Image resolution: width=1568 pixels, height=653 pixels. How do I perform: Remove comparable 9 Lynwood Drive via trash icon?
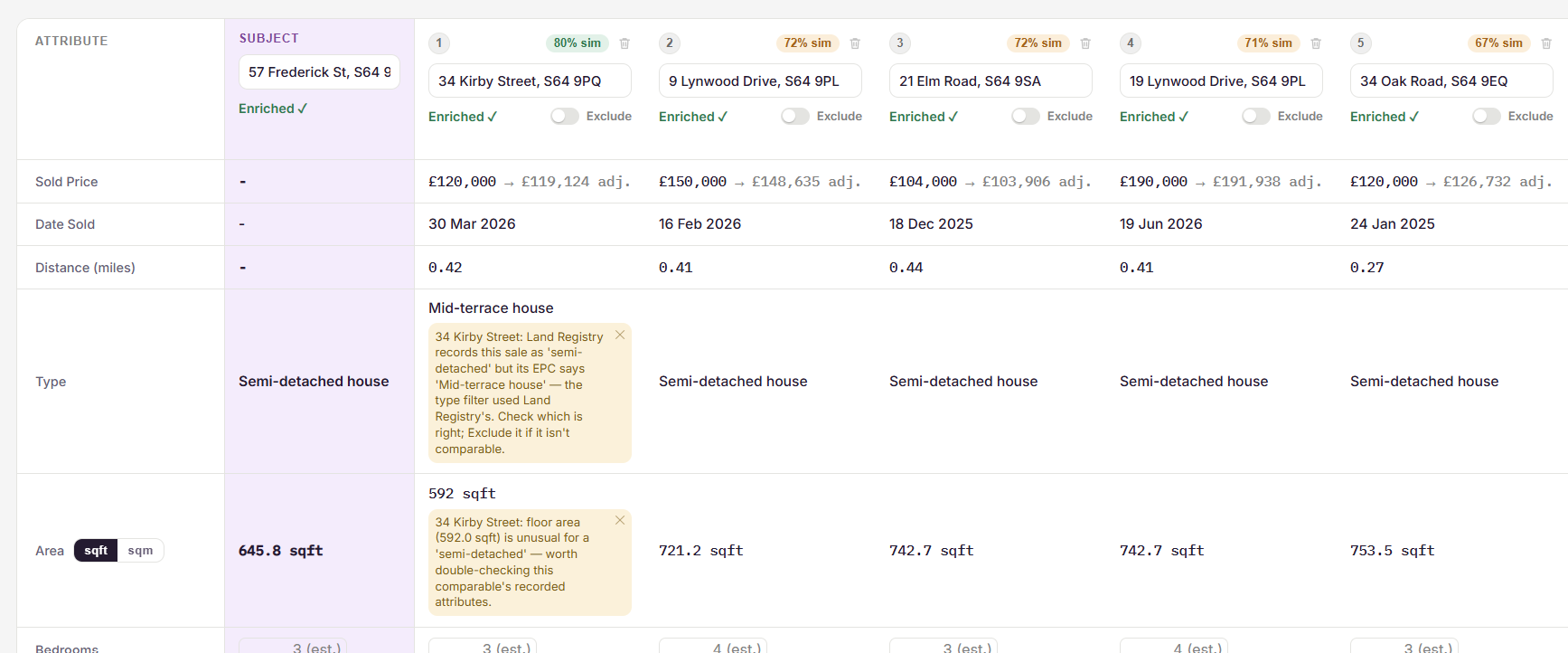(x=855, y=43)
